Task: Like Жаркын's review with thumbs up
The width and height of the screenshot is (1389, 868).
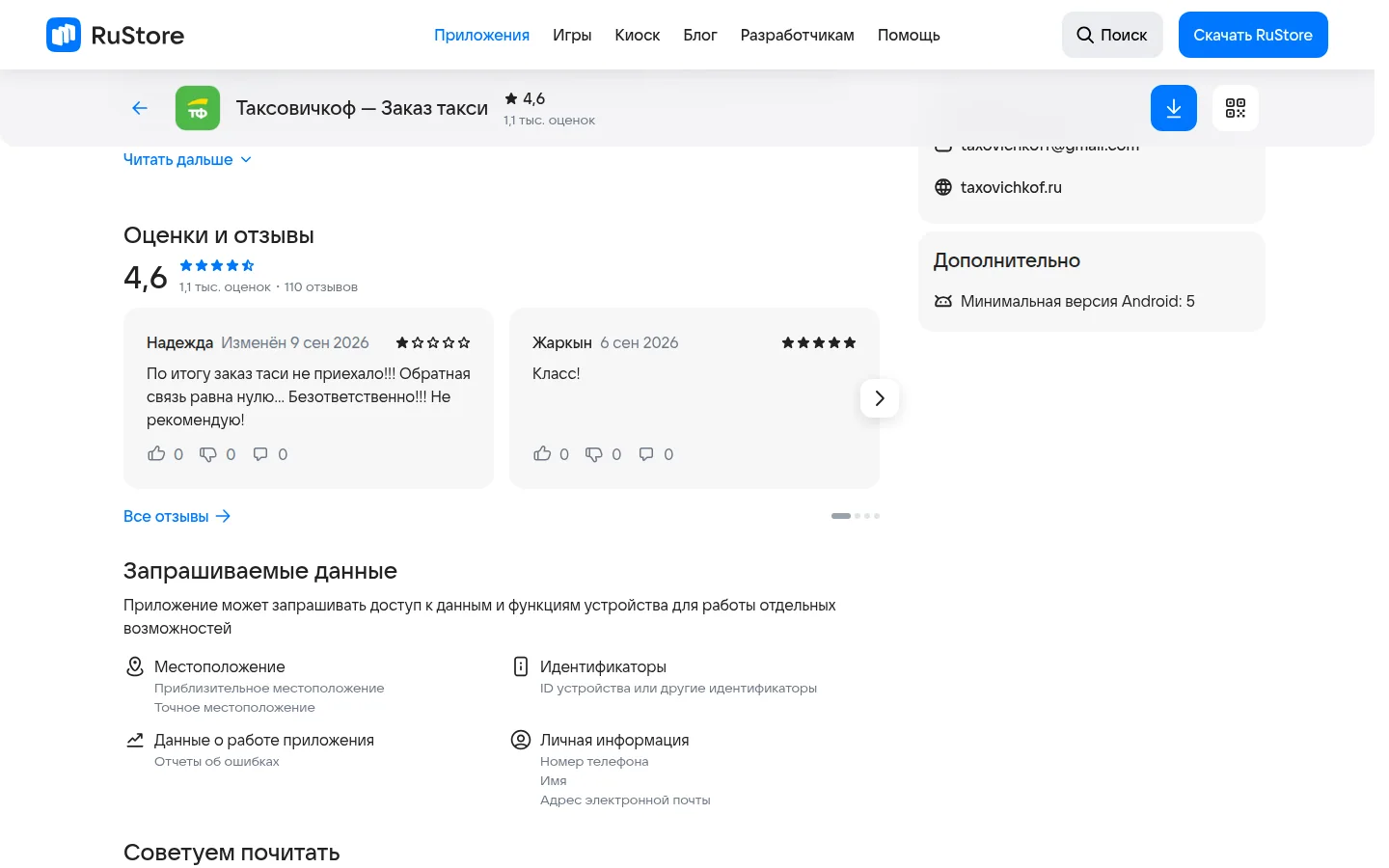Action: [x=542, y=454]
